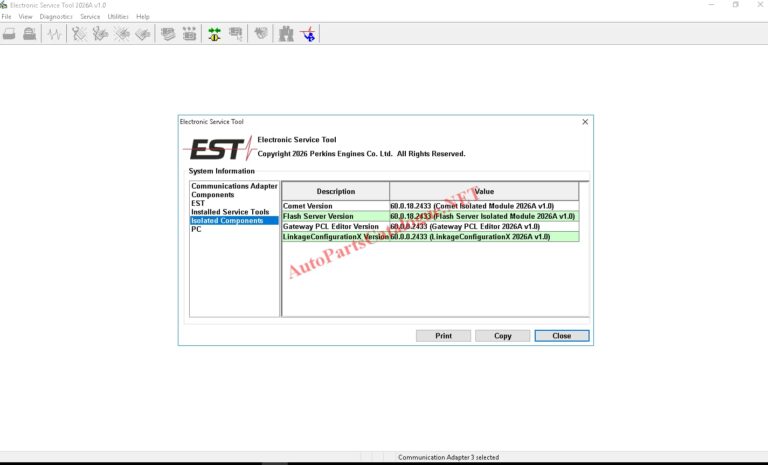Click the first printer icon in the toolbar
The width and height of the screenshot is (768, 465).
[9, 34]
